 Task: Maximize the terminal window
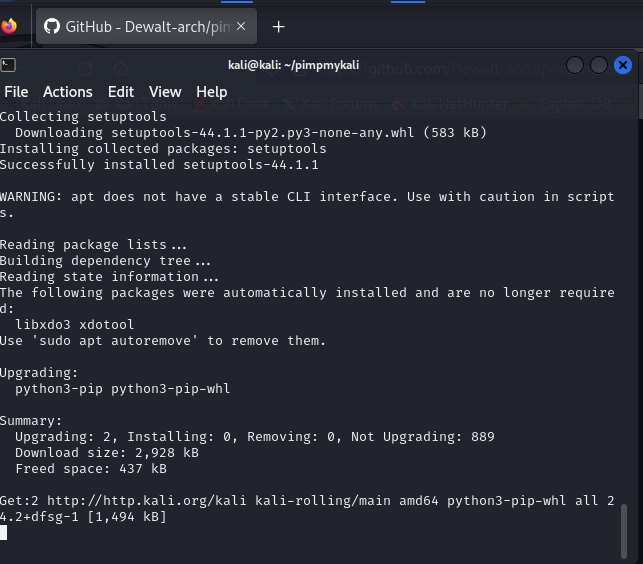[x=598, y=66]
